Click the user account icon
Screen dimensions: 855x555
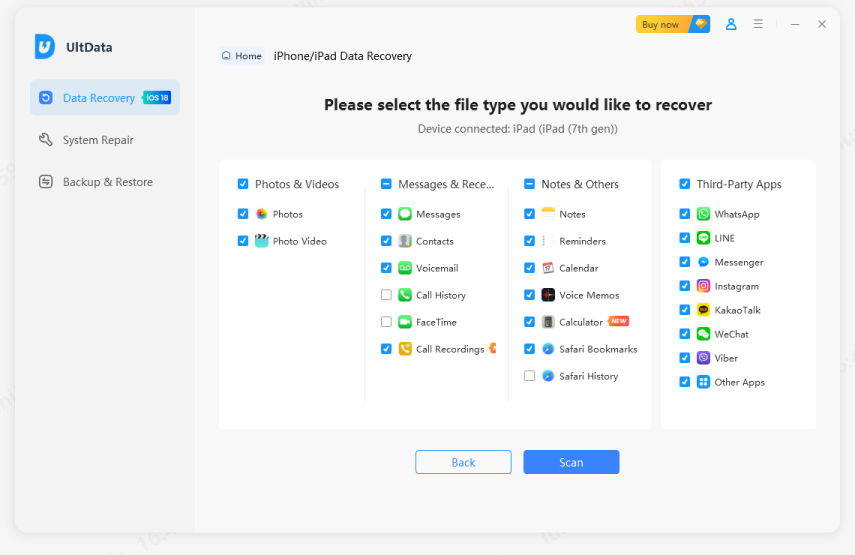tap(731, 24)
